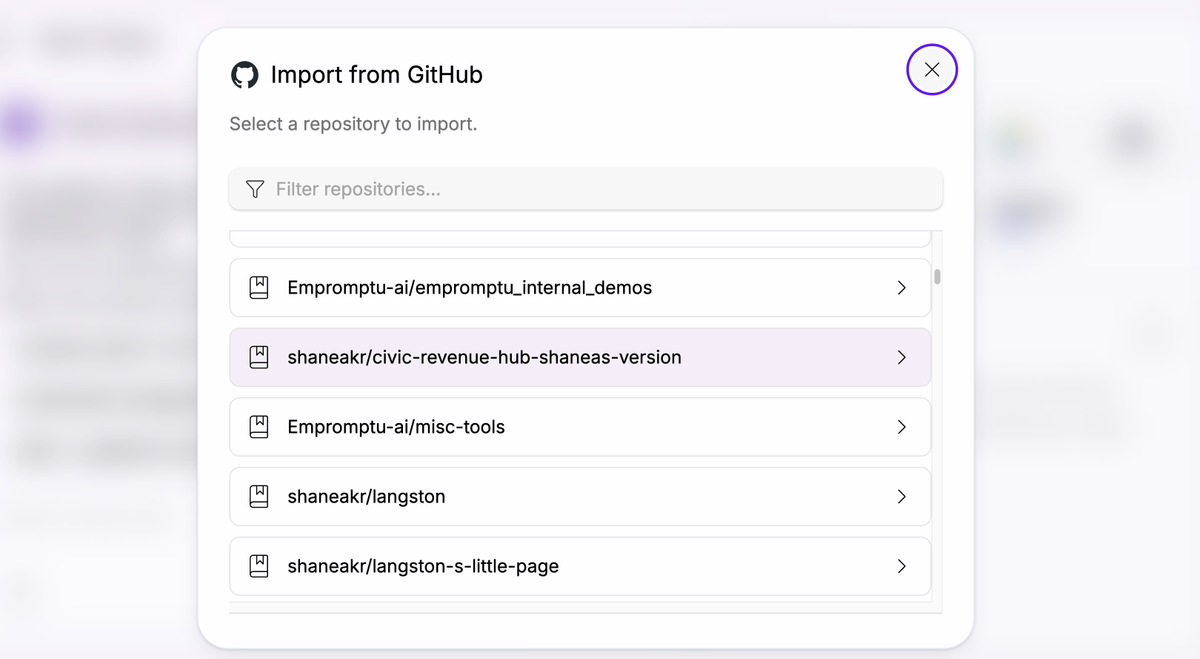Click the repo icon beside langston-s-little-page

coord(259,566)
